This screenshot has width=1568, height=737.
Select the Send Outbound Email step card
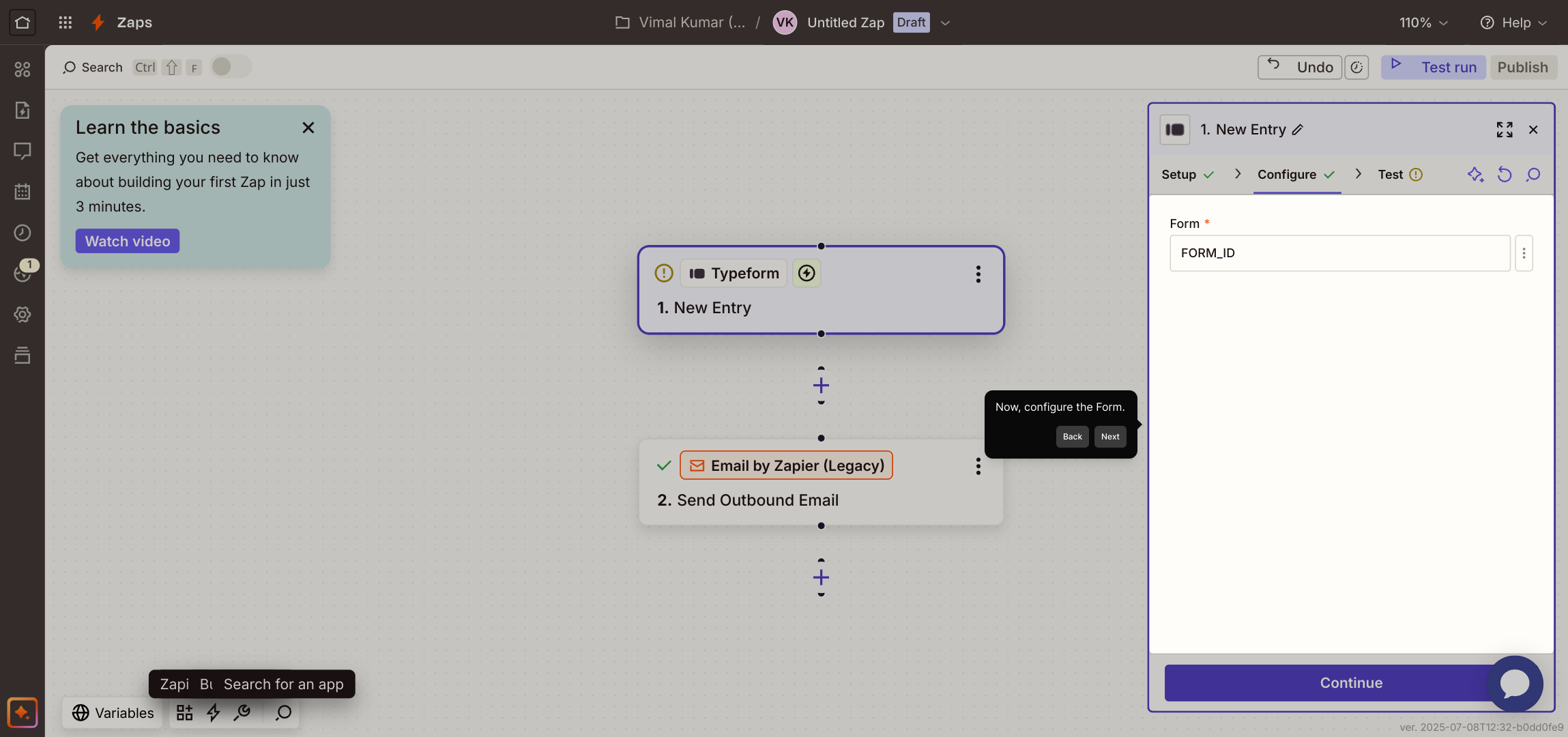click(821, 482)
